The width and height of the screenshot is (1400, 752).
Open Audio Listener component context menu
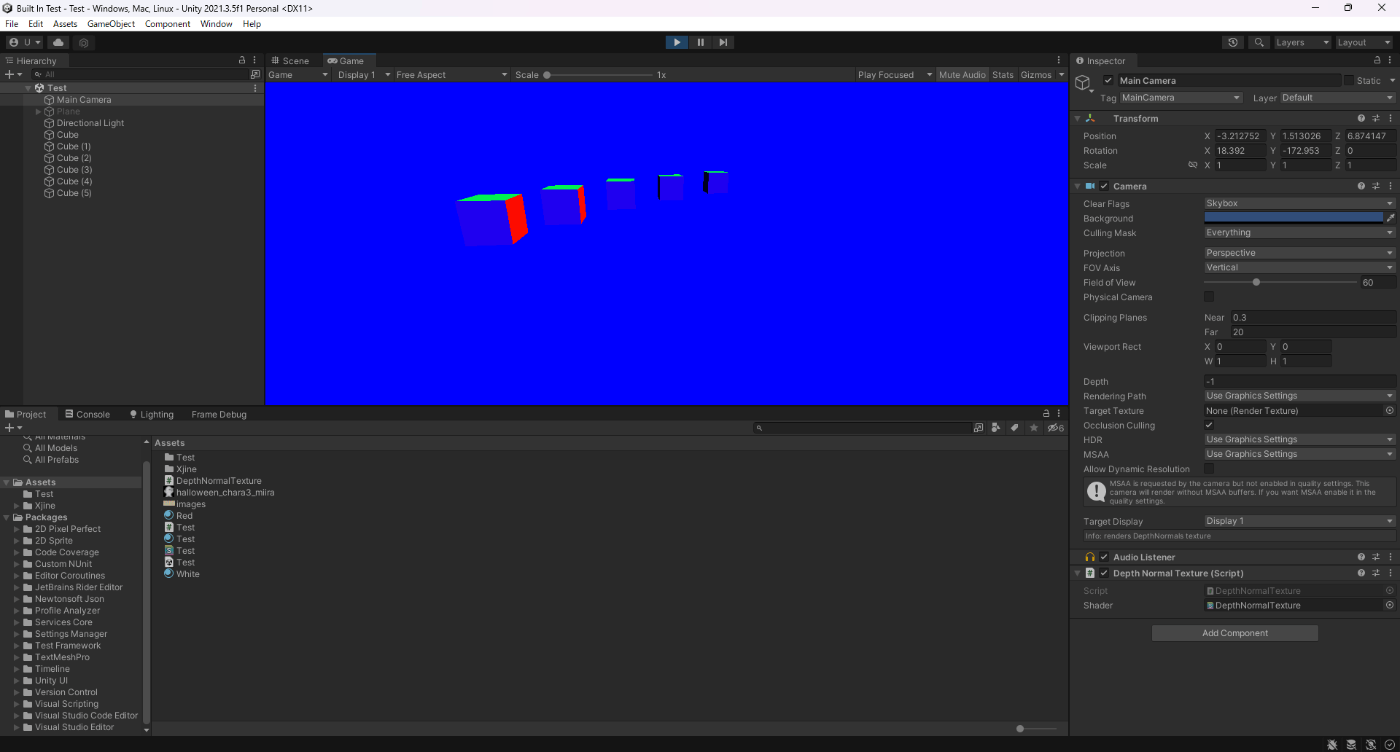1390,557
